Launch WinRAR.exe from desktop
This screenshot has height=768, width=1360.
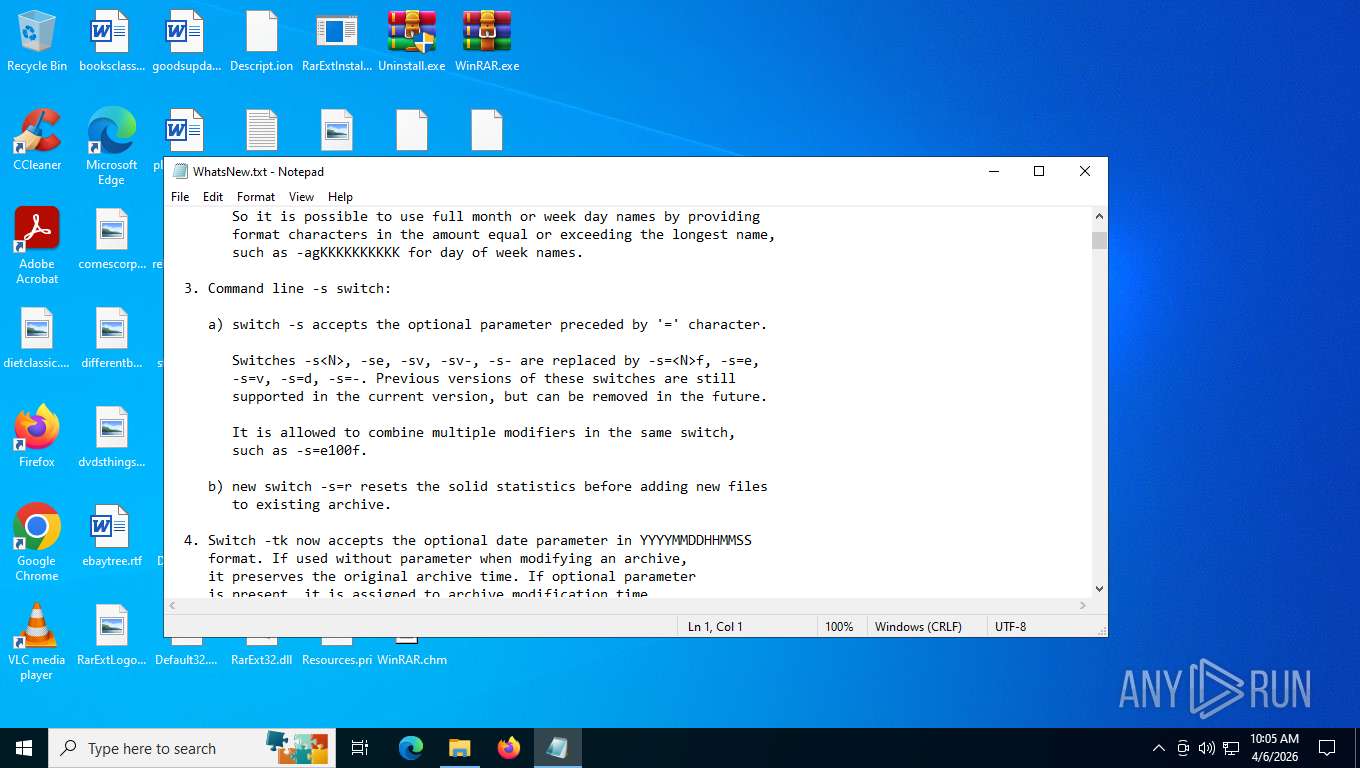[487, 41]
